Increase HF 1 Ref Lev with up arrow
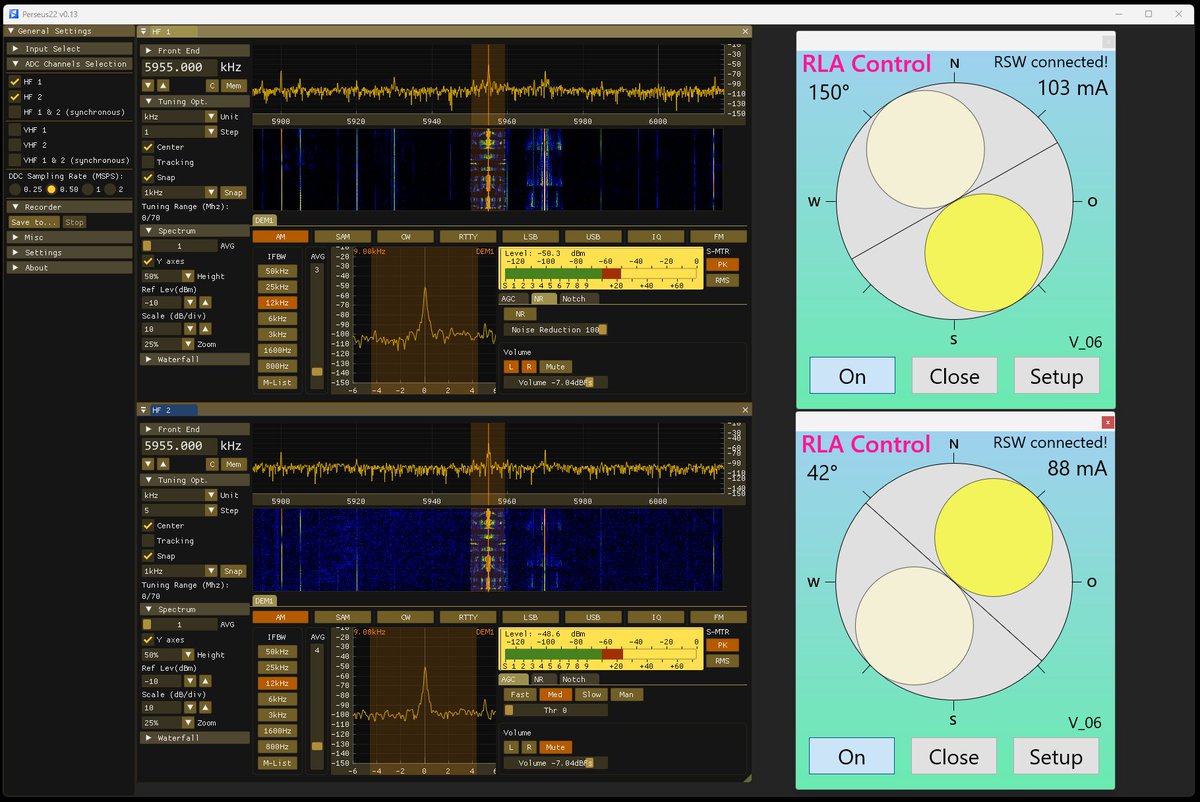Screen dimensions: 1200x802 (205, 302)
